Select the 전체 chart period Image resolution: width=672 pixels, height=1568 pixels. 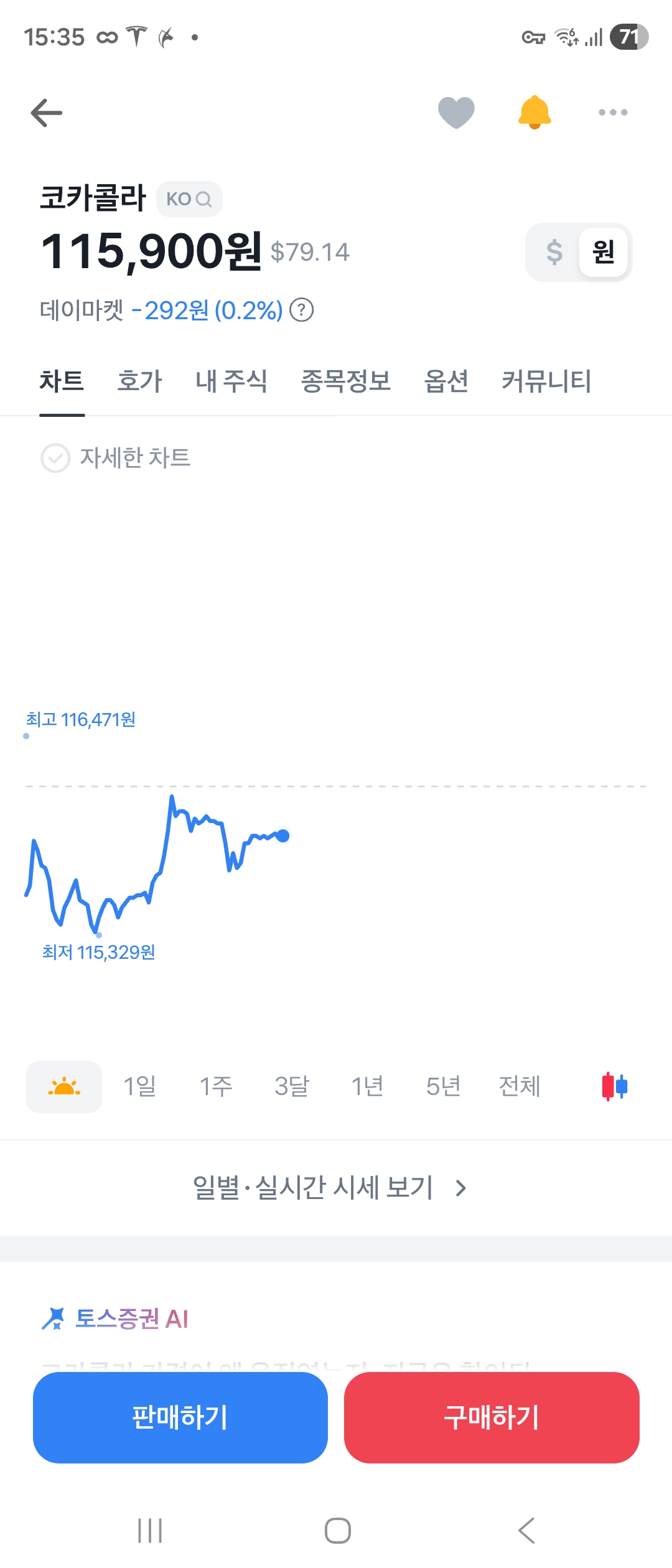point(520,1086)
